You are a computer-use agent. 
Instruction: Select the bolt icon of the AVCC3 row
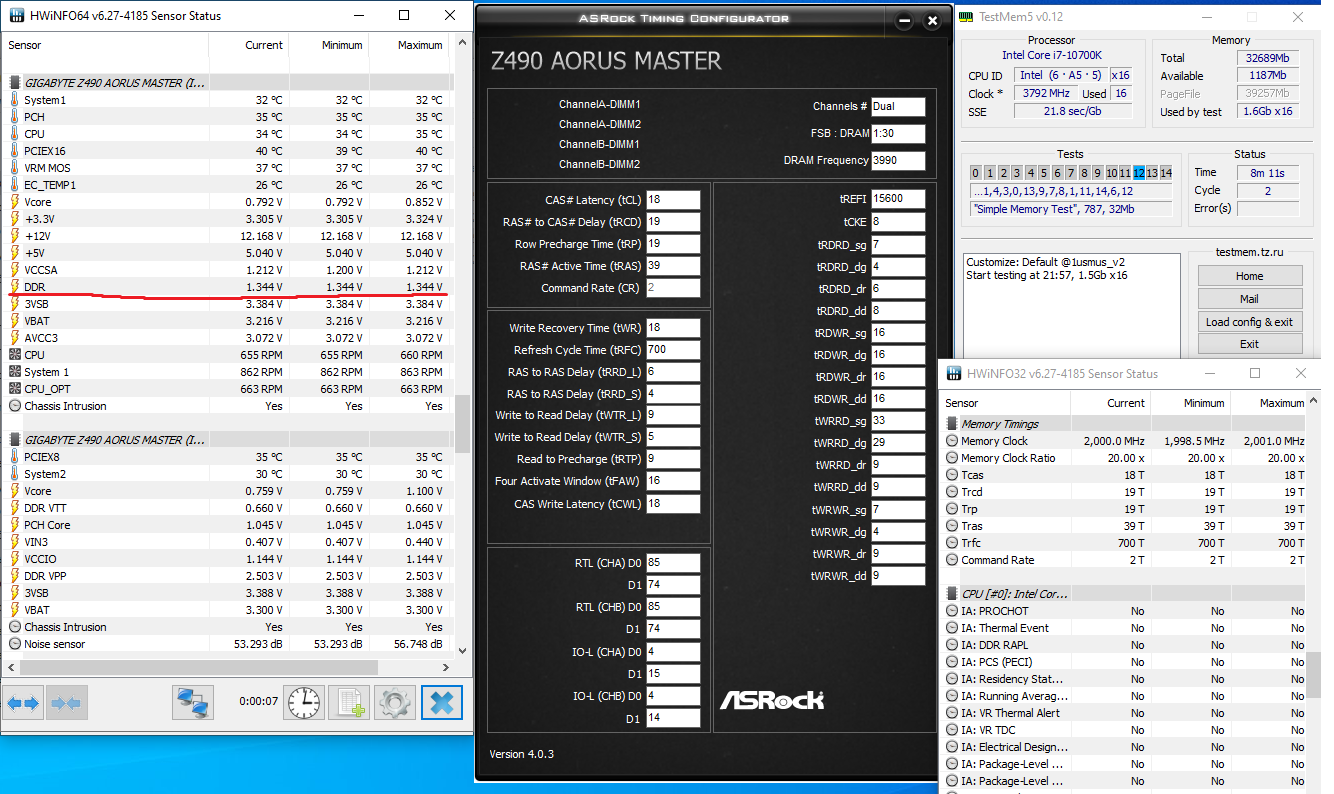[x=15, y=338]
